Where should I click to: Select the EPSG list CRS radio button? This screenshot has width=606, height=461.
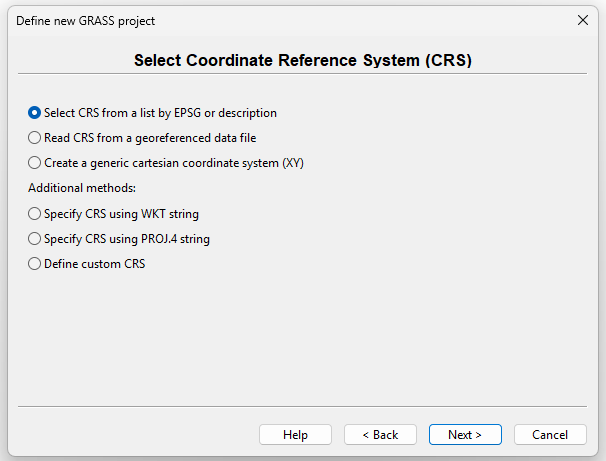35,113
